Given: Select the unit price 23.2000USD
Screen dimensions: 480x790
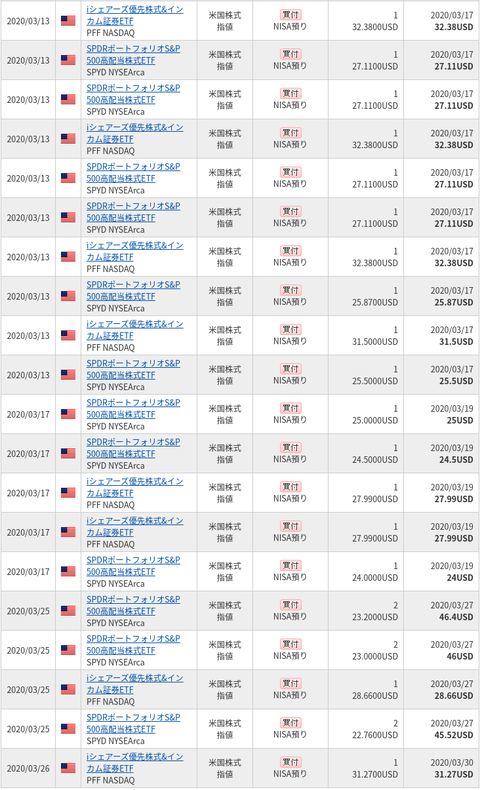Looking at the screenshot, I should coord(375,617).
